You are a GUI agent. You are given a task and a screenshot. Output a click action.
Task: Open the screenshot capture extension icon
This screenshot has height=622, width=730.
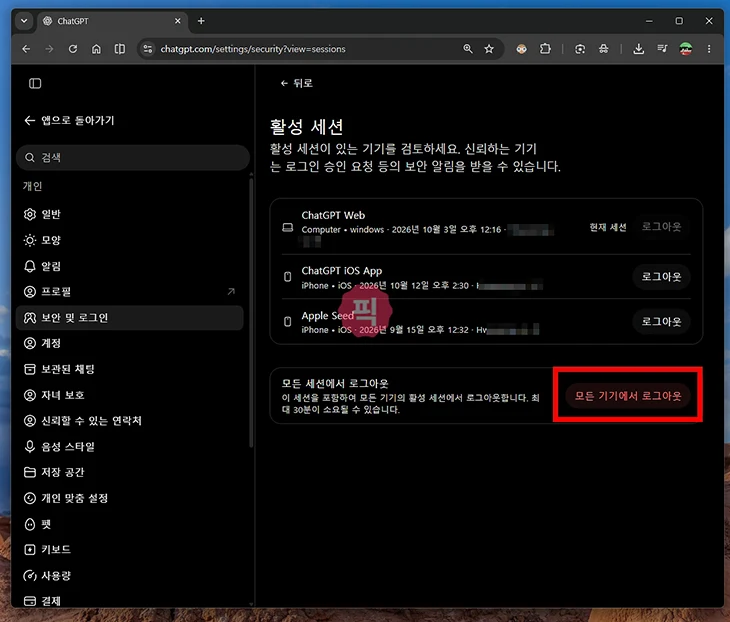580,49
